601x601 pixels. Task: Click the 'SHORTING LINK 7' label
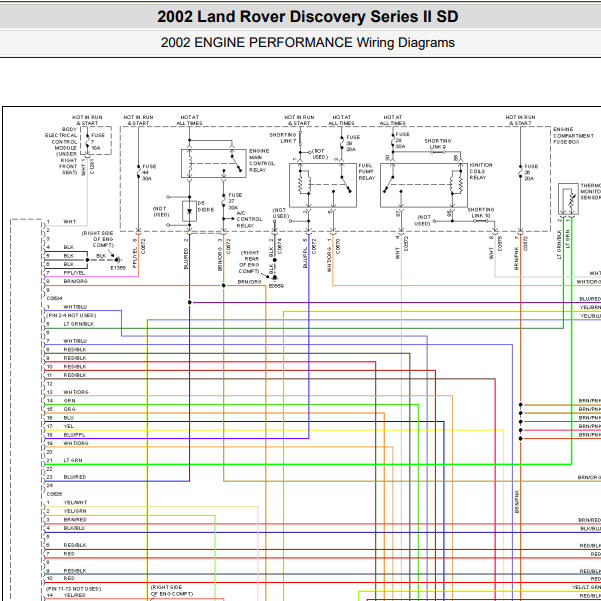coord(283,138)
